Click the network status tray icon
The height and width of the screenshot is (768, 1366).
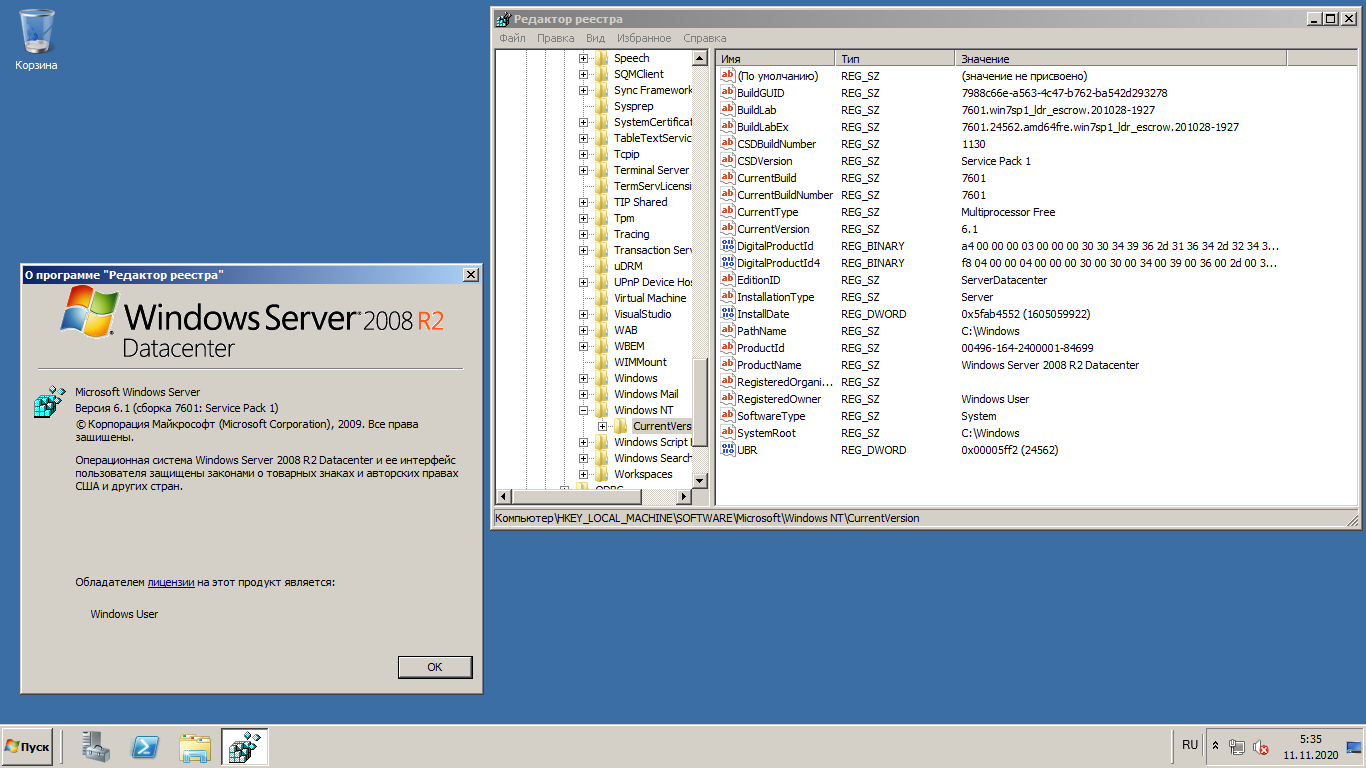coord(1238,747)
